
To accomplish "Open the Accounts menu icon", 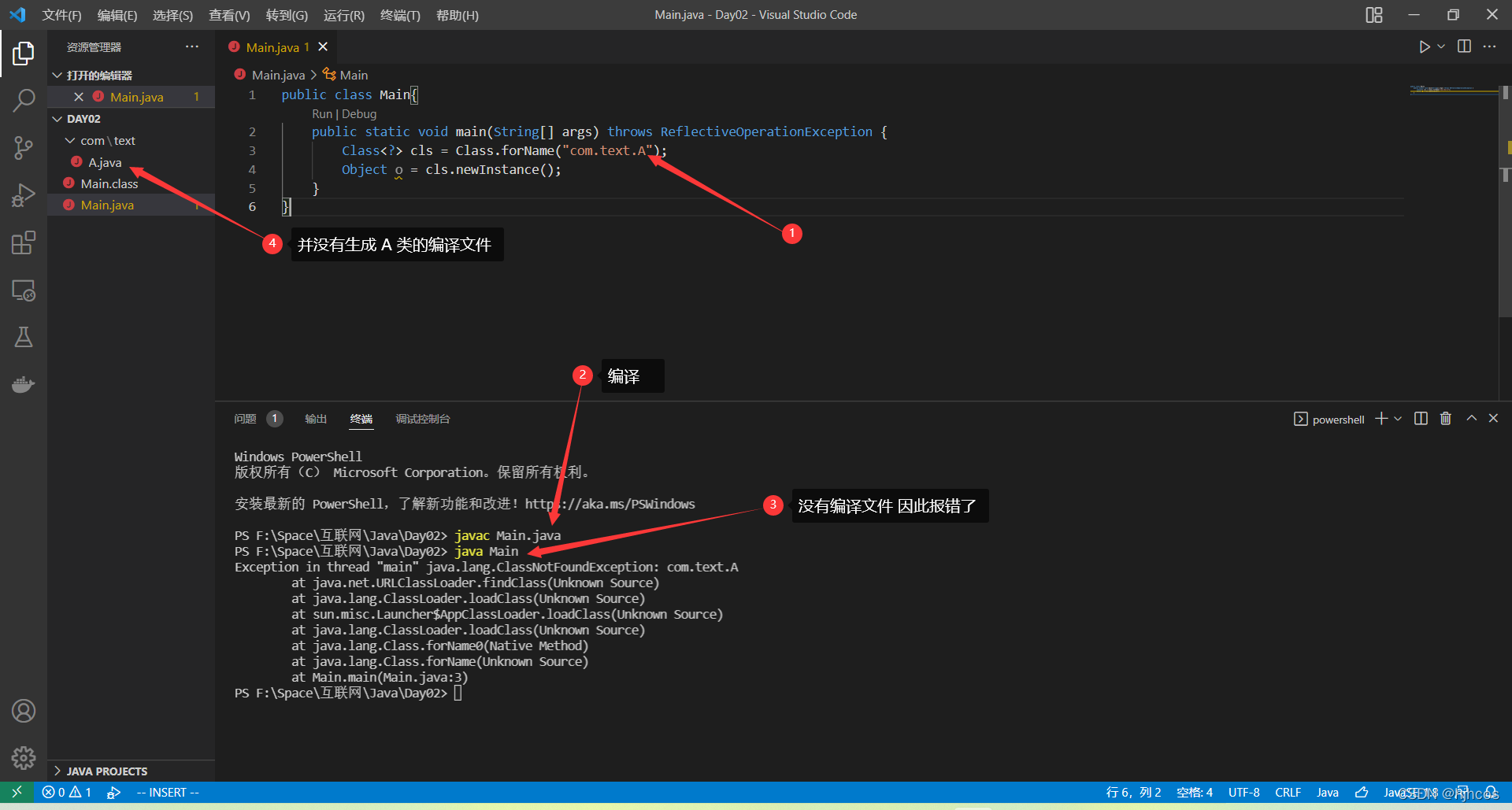I will point(24,711).
